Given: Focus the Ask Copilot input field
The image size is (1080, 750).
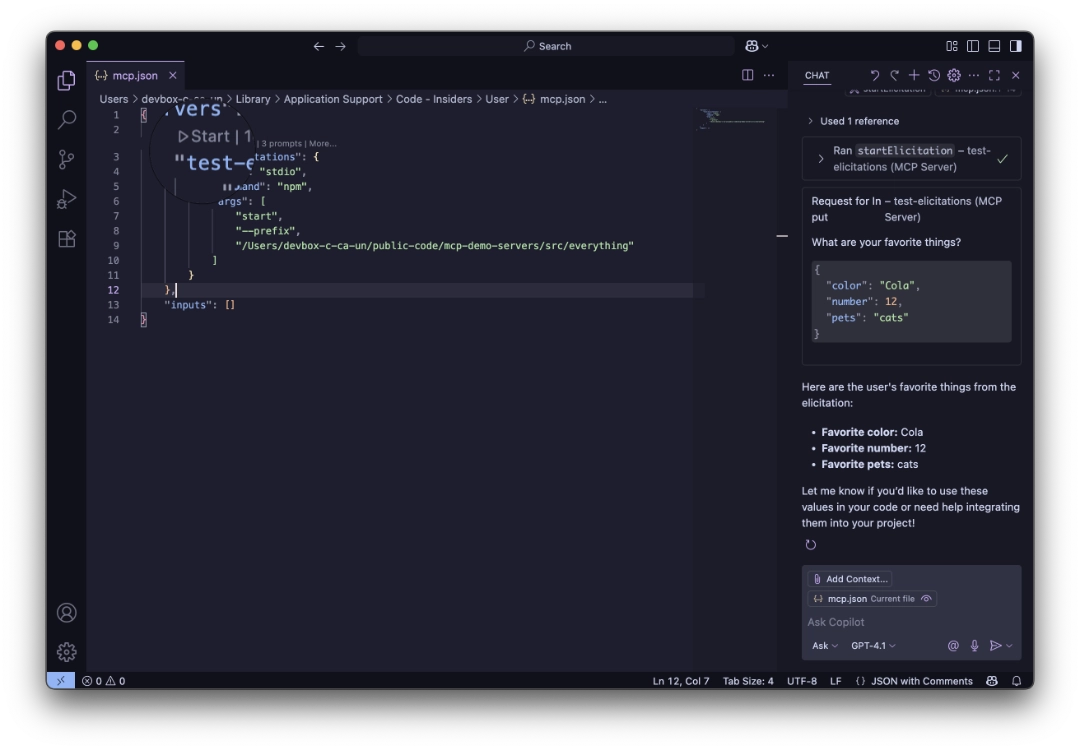Looking at the screenshot, I should click(911, 622).
